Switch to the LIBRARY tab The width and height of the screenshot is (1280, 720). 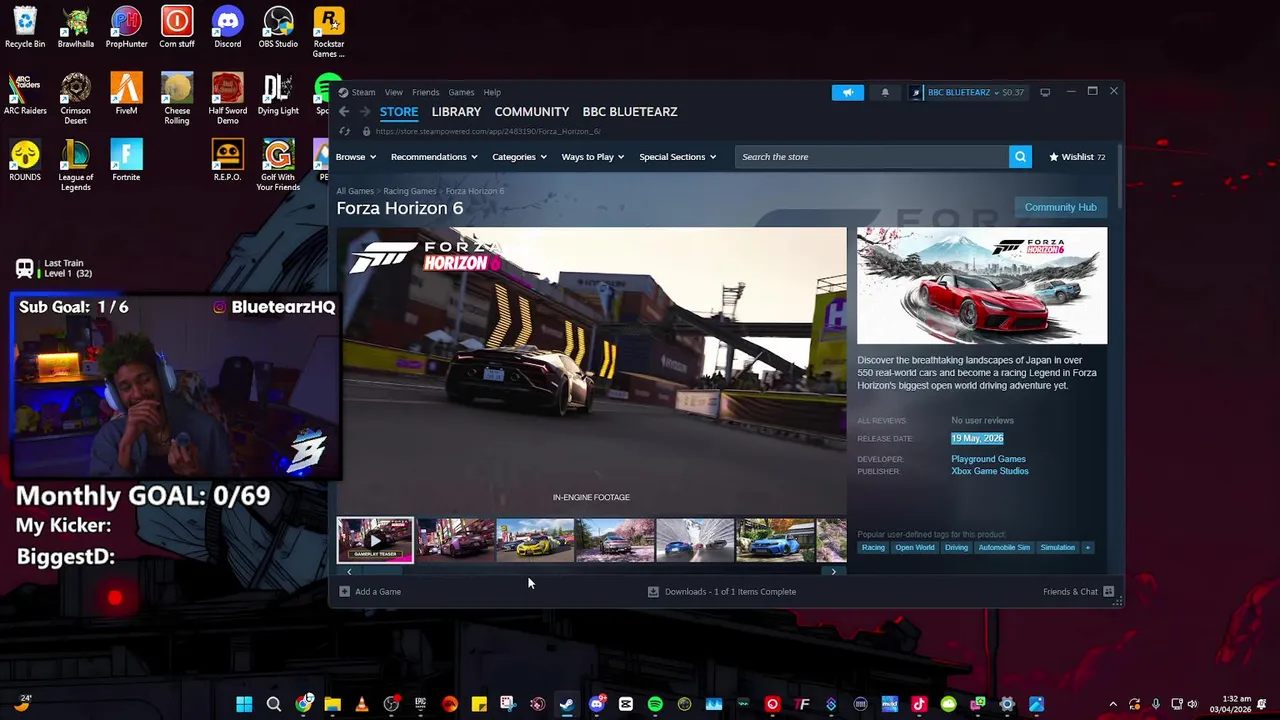click(456, 112)
